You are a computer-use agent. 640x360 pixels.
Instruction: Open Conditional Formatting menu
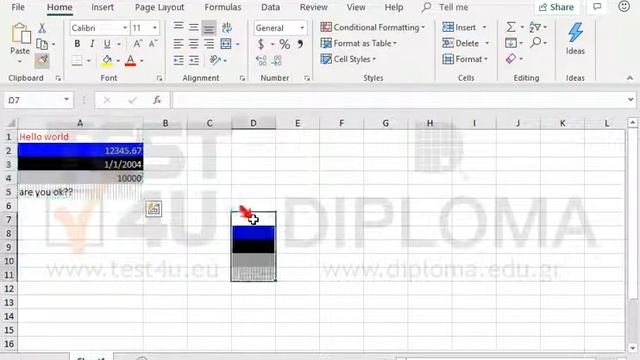[373, 27]
